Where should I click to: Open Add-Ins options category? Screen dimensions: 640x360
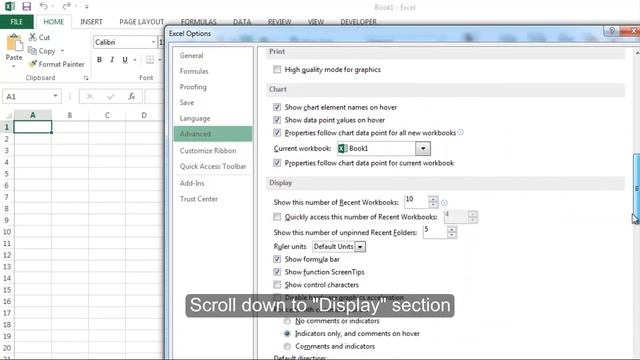(213, 183)
